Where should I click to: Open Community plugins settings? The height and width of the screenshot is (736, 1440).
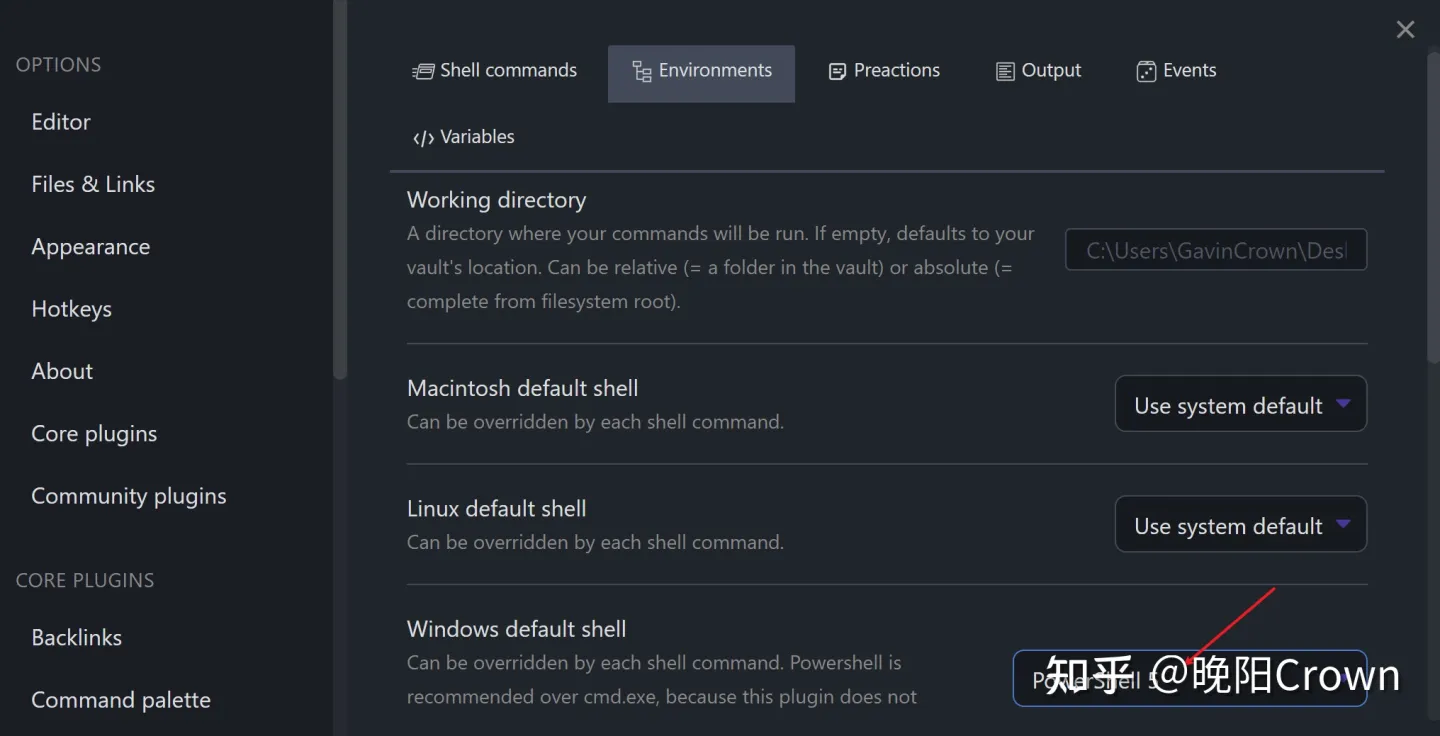pos(129,496)
